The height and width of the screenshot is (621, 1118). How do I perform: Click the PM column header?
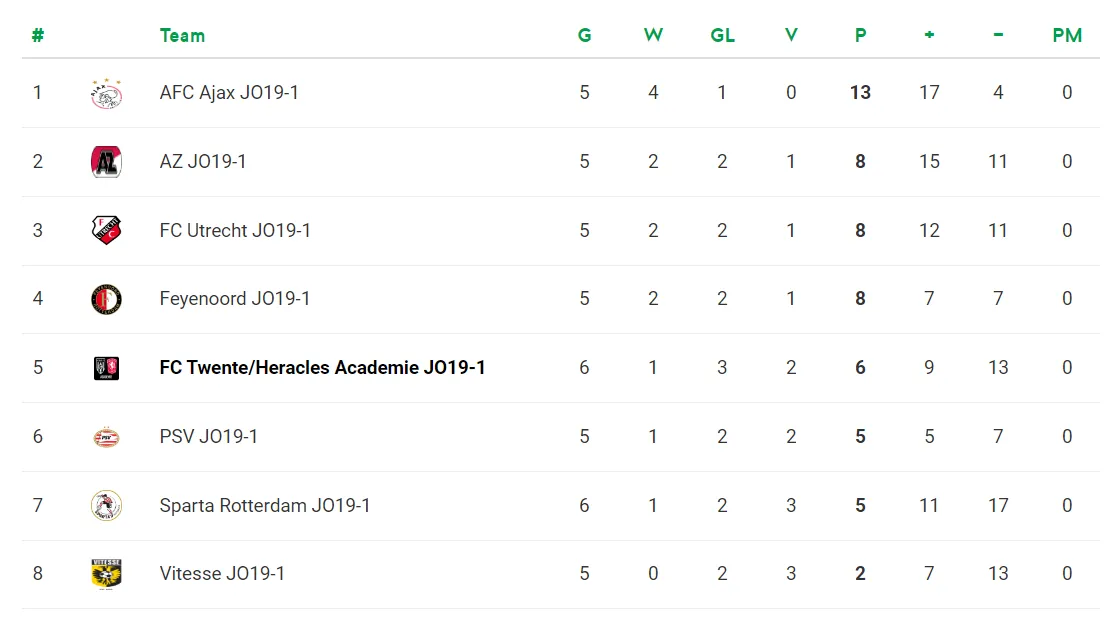click(1067, 36)
